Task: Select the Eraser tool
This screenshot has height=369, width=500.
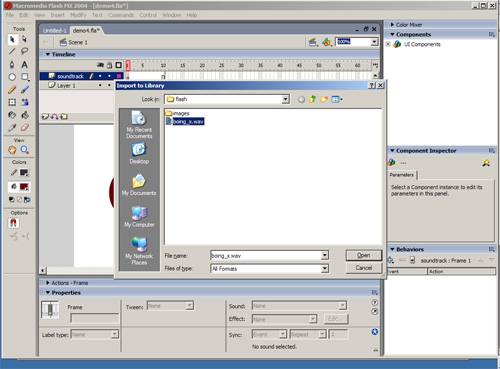Action: coord(25,128)
